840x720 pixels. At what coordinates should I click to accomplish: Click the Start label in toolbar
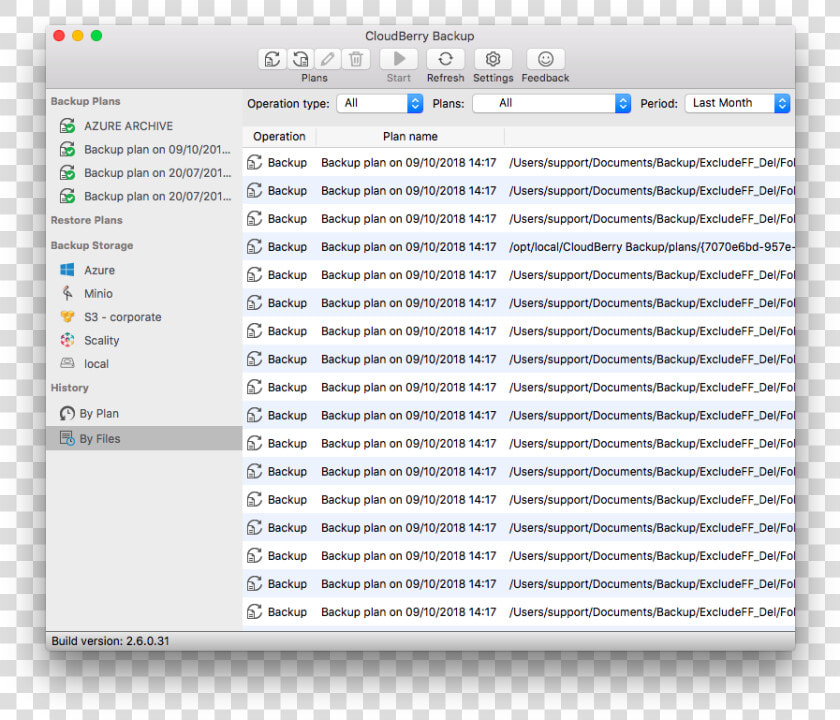(x=399, y=78)
